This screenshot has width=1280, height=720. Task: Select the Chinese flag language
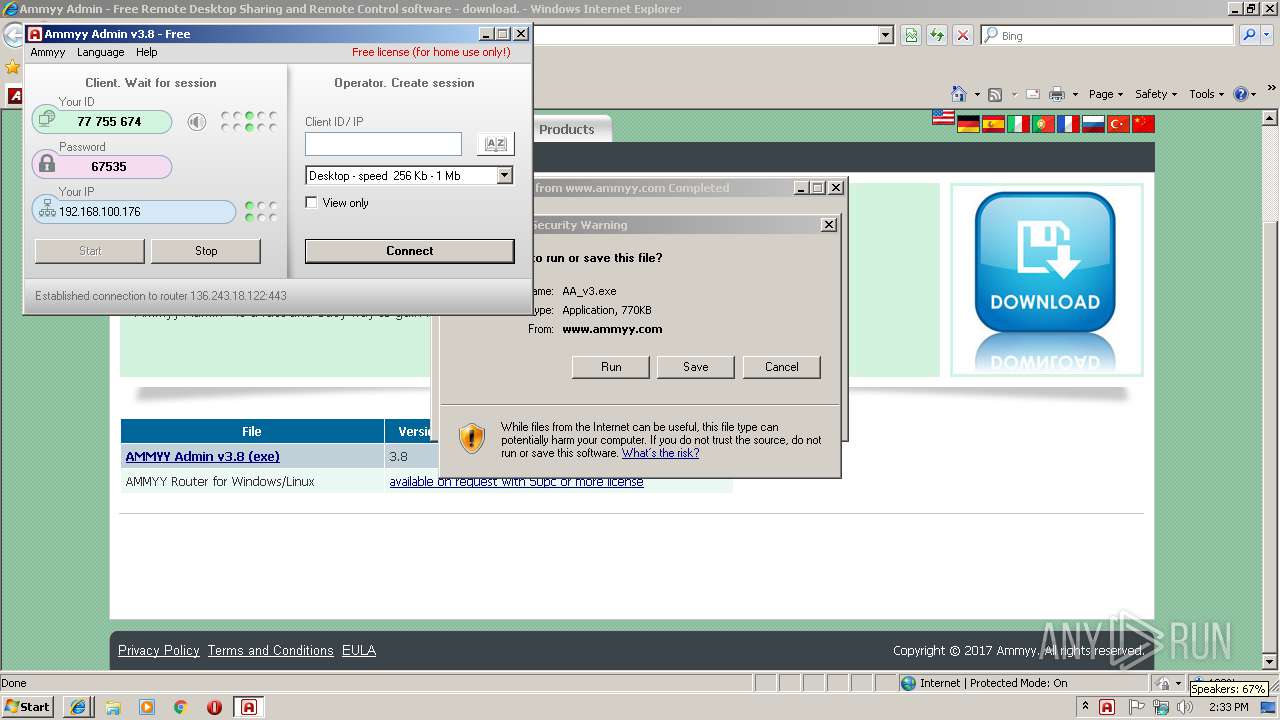[x=1143, y=124]
